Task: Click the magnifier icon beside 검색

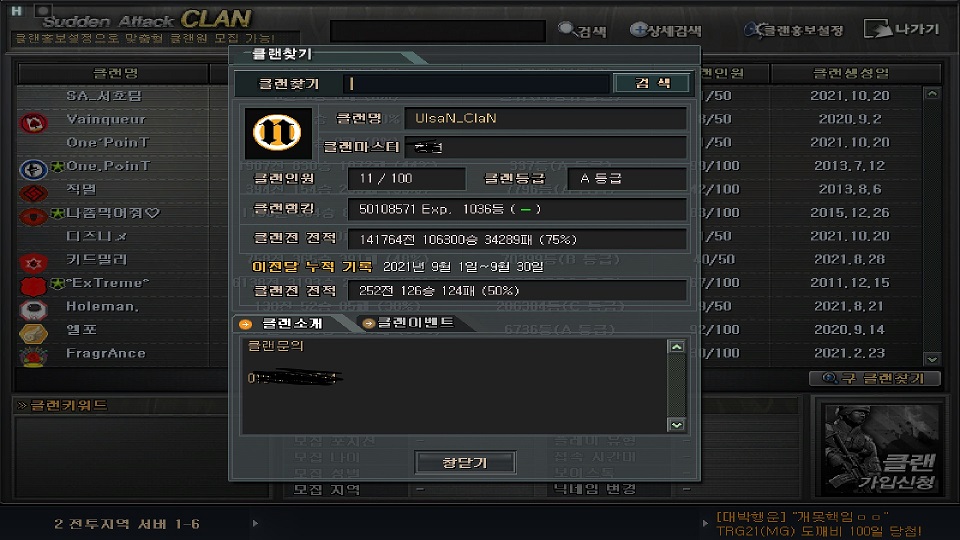Action: (x=567, y=29)
